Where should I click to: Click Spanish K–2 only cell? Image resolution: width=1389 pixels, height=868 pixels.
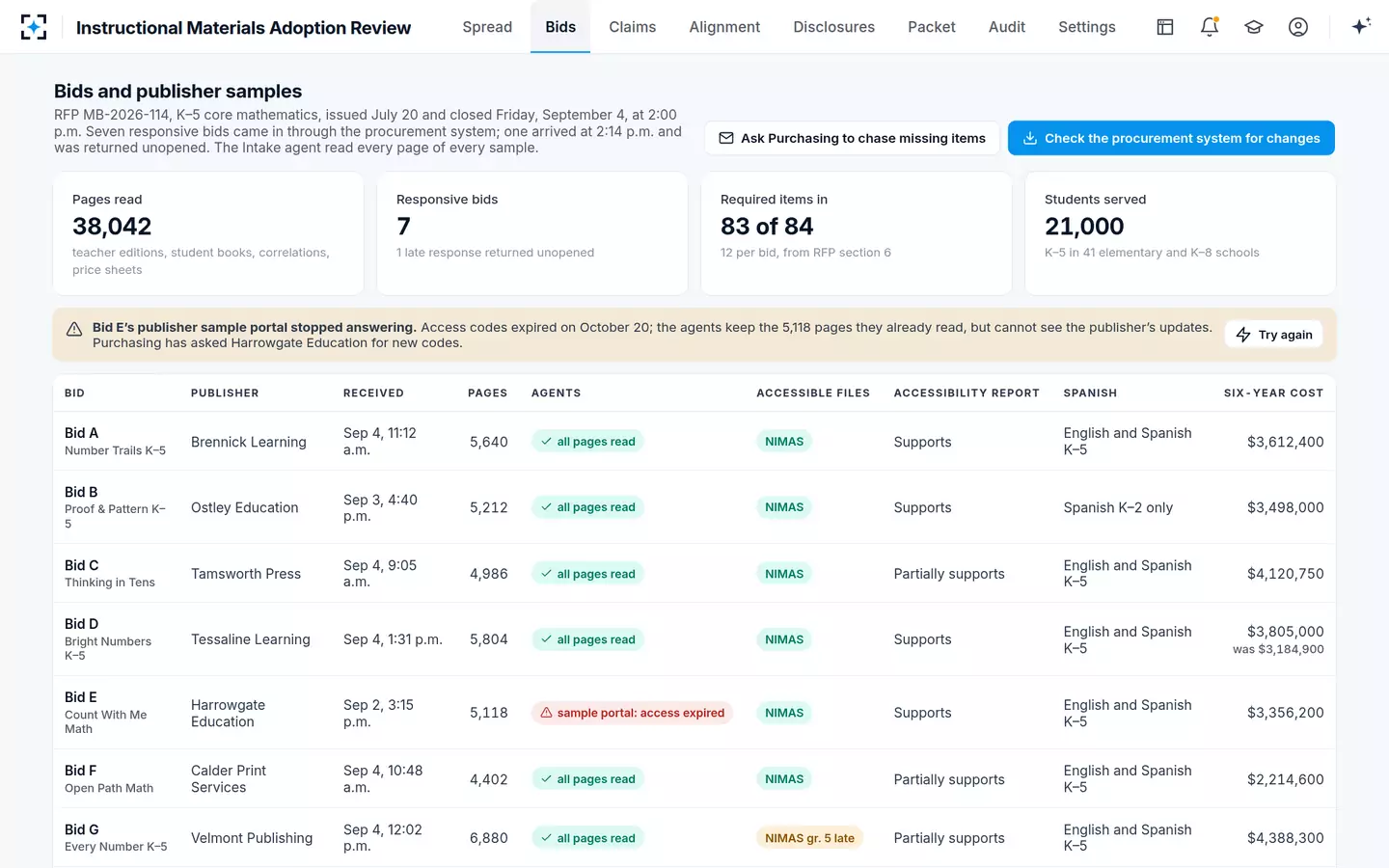(1118, 507)
